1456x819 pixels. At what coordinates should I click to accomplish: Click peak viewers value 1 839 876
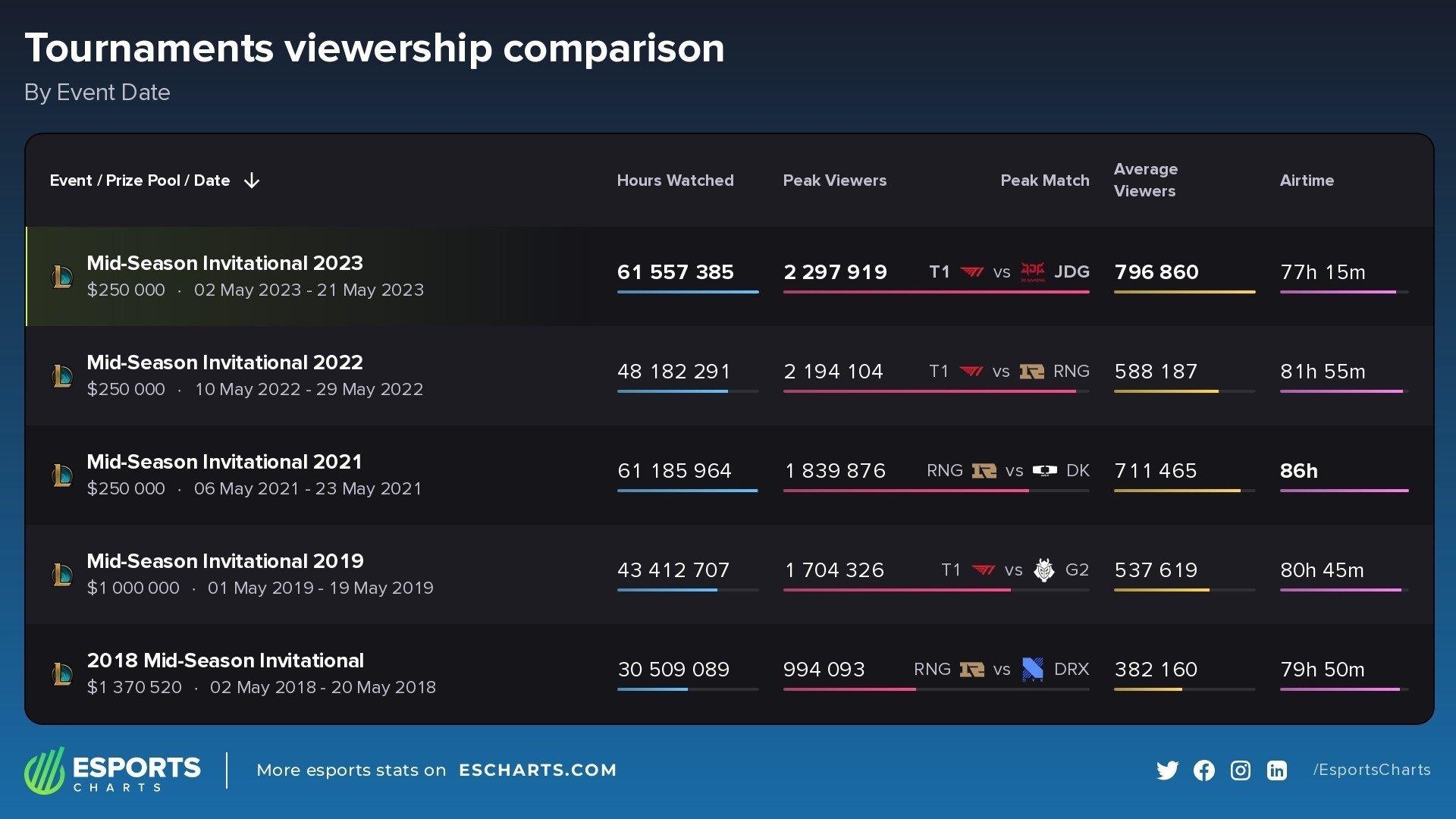point(835,471)
